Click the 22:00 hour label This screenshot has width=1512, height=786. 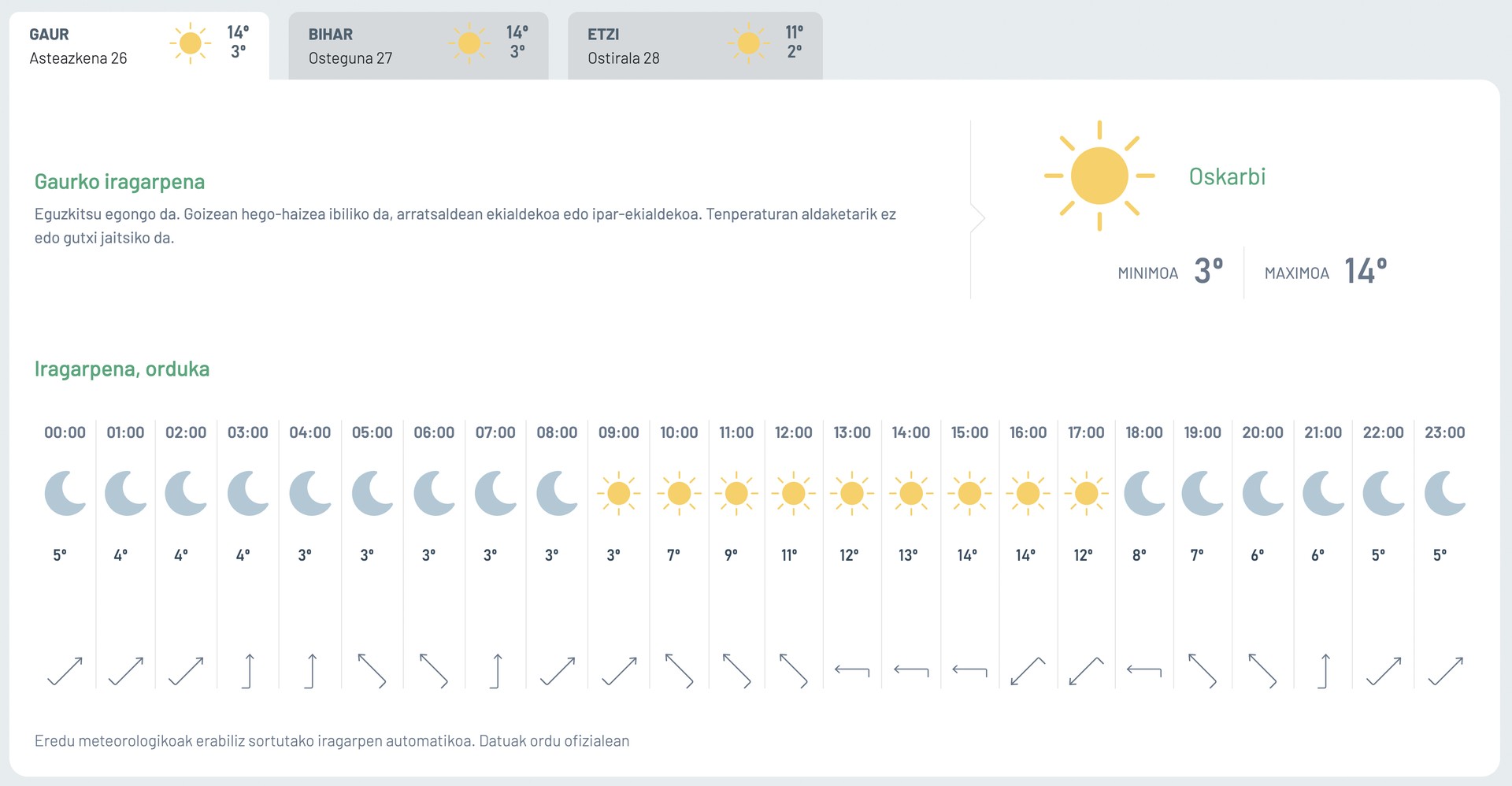(x=1384, y=432)
